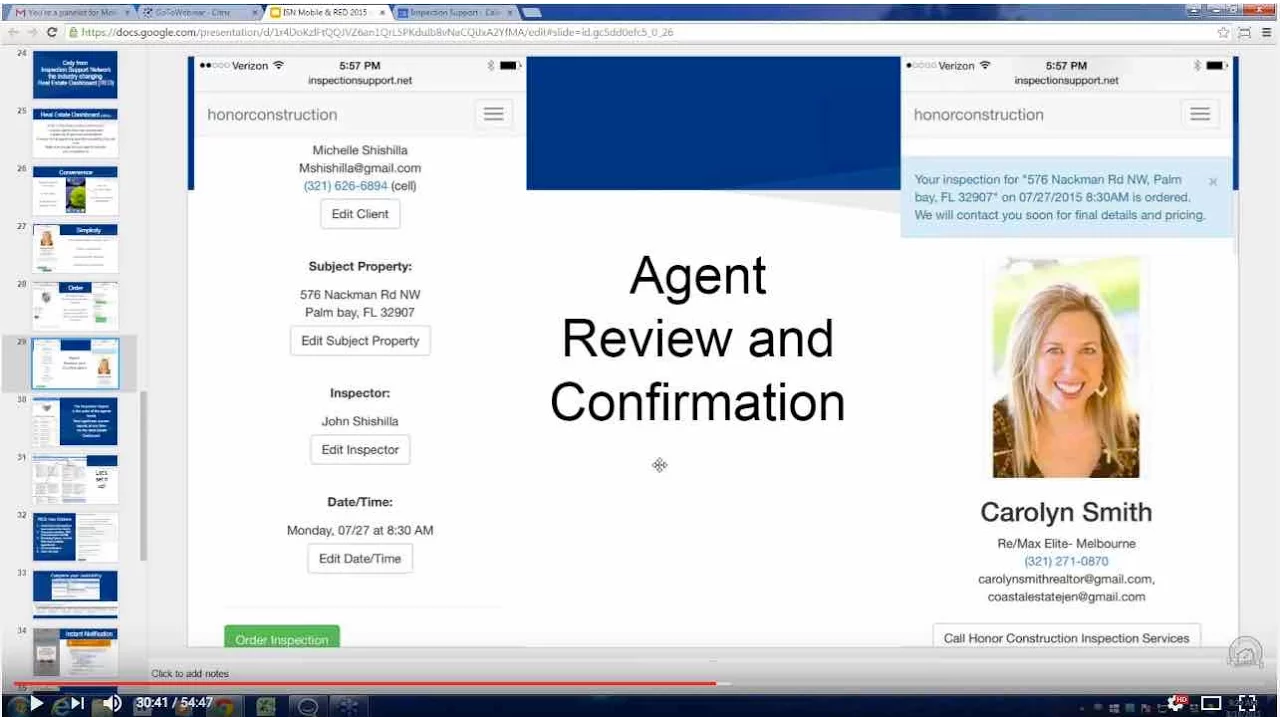Select slide 26 Convenience thumbnail

pyautogui.click(x=75, y=191)
